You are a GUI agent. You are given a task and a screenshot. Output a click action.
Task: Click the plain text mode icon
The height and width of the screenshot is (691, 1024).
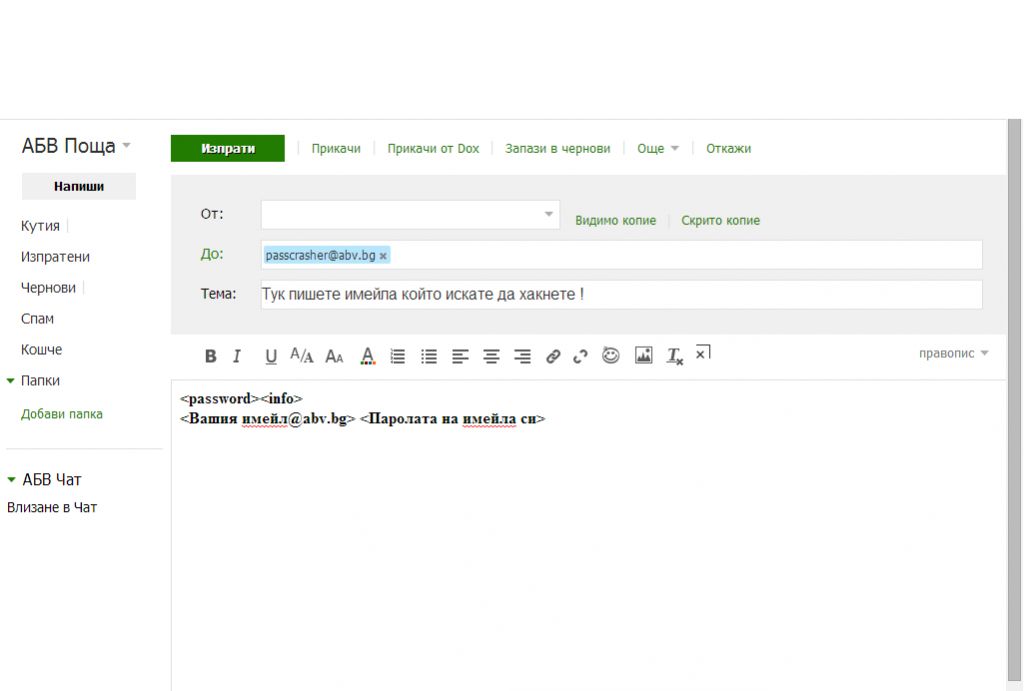703,353
